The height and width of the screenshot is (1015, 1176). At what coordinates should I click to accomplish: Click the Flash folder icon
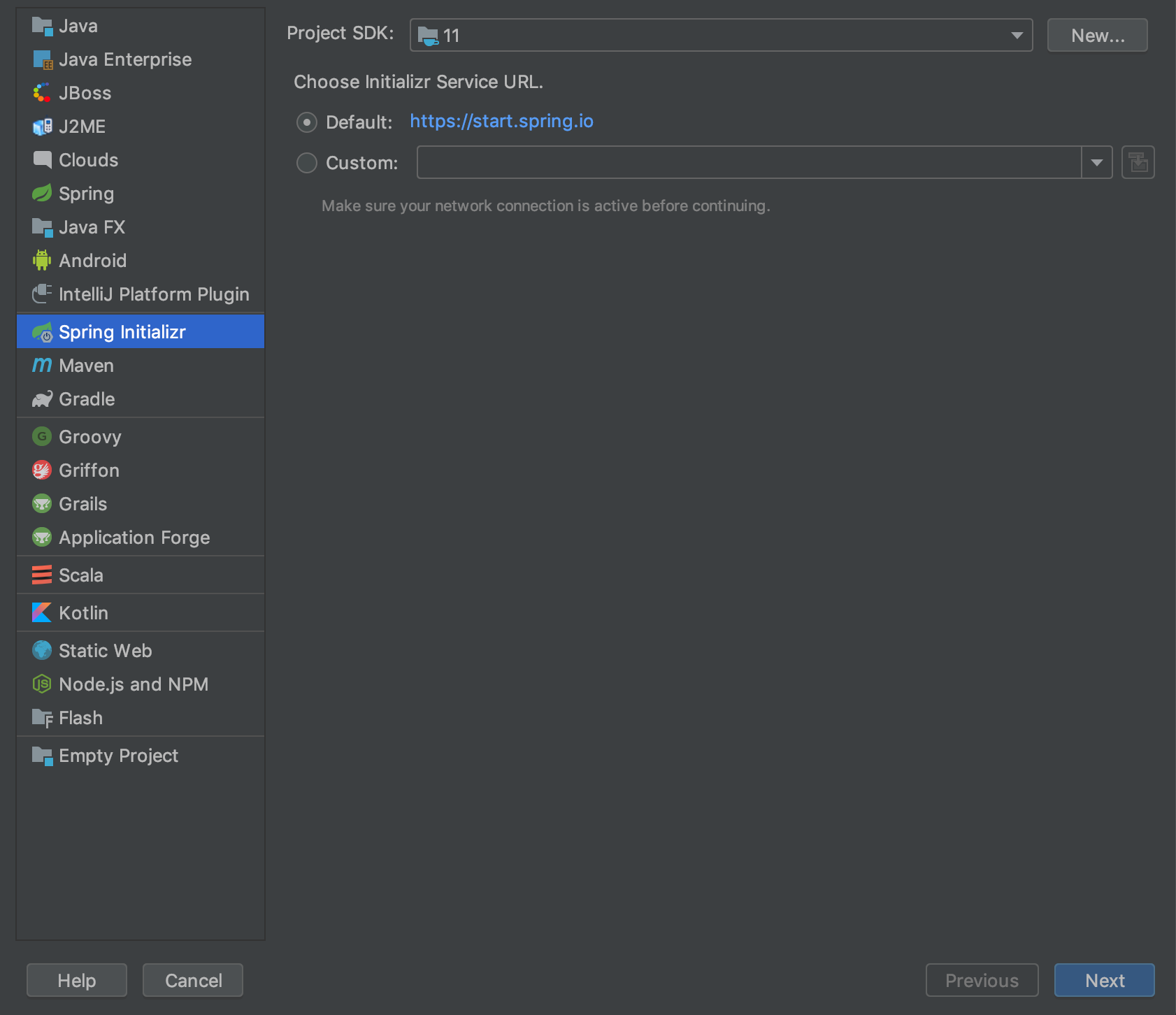(x=42, y=718)
